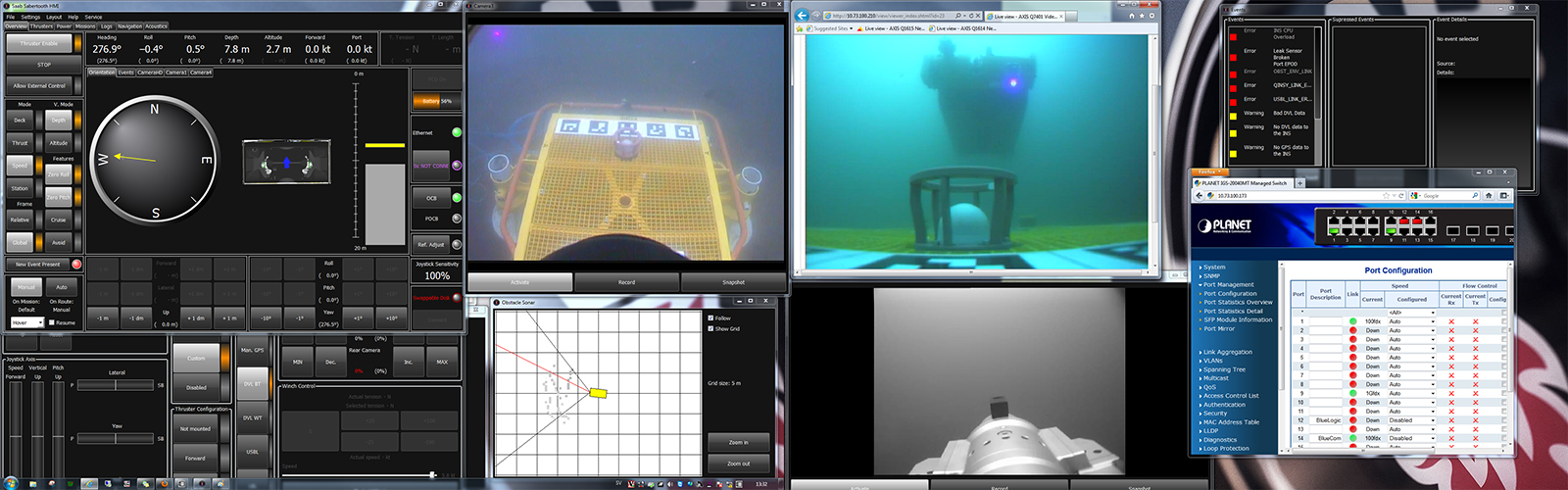Click red New Event Present indicator
This screenshot has width=1568, height=490.
coord(76,264)
